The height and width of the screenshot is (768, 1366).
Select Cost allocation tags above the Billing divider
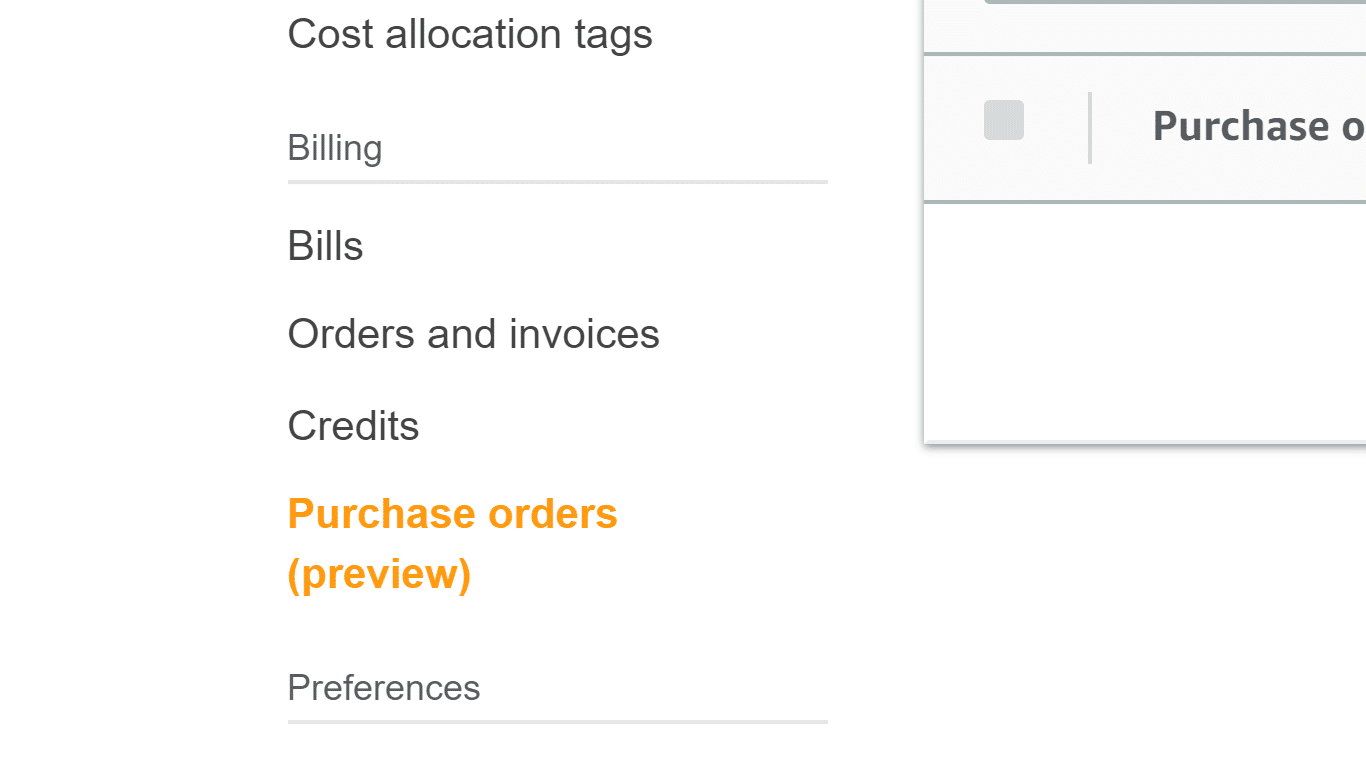(x=470, y=34)
